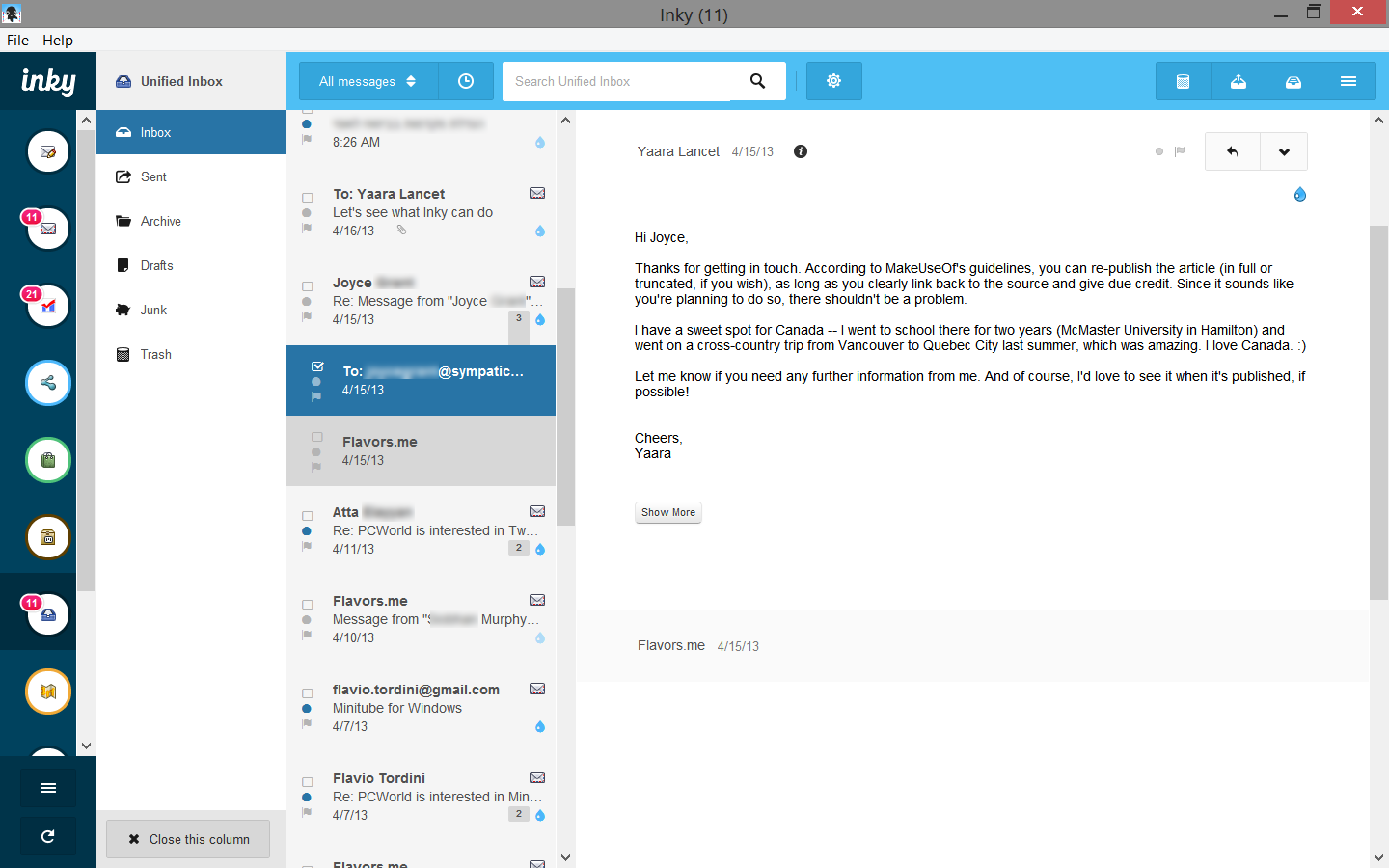Viewport: 1389px width, 868px height.
Task: Click the trash can icon in top toolbar
Action: pyautogui.click(x=1183, y=82)
